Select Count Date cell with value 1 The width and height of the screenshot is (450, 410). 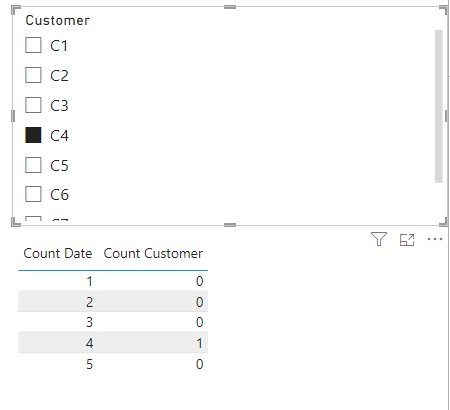58,281
